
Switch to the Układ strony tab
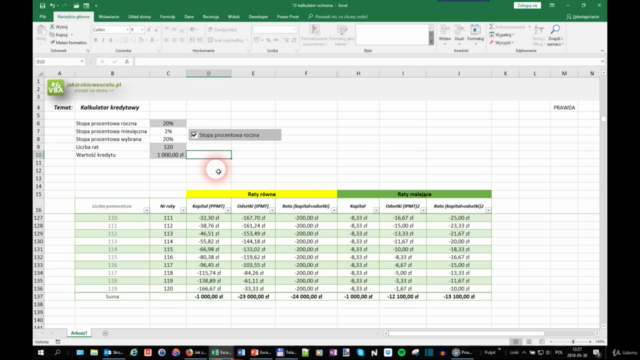(x=140, y=17)
